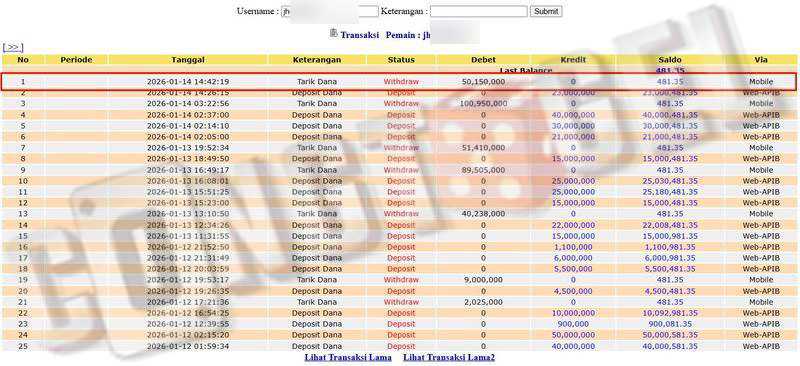
Task: Click date 2026-01-12 01:59:34 in row 25
Action: (188, 346)
